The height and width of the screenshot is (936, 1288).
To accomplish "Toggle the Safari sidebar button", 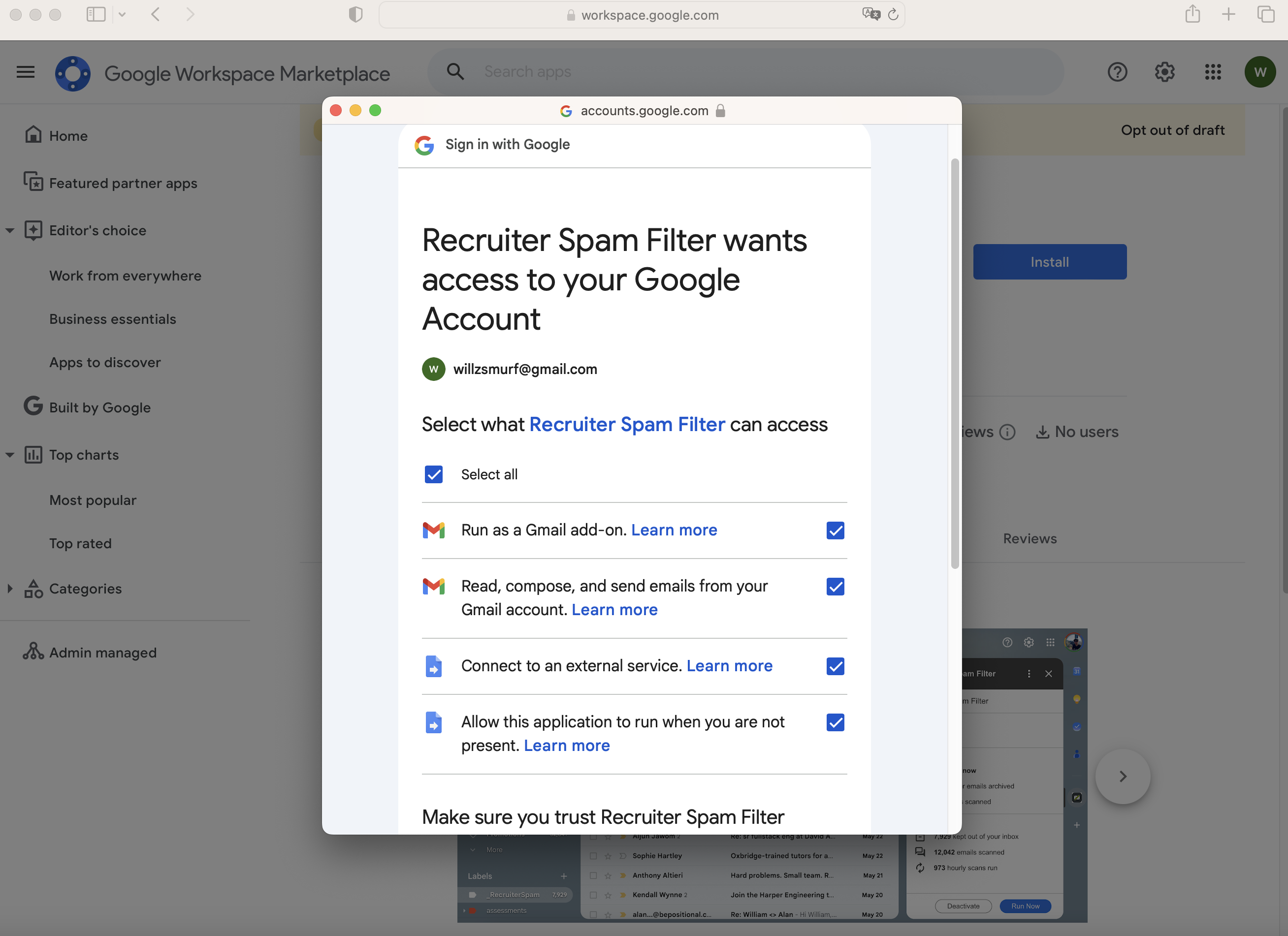I will point(96,14).
